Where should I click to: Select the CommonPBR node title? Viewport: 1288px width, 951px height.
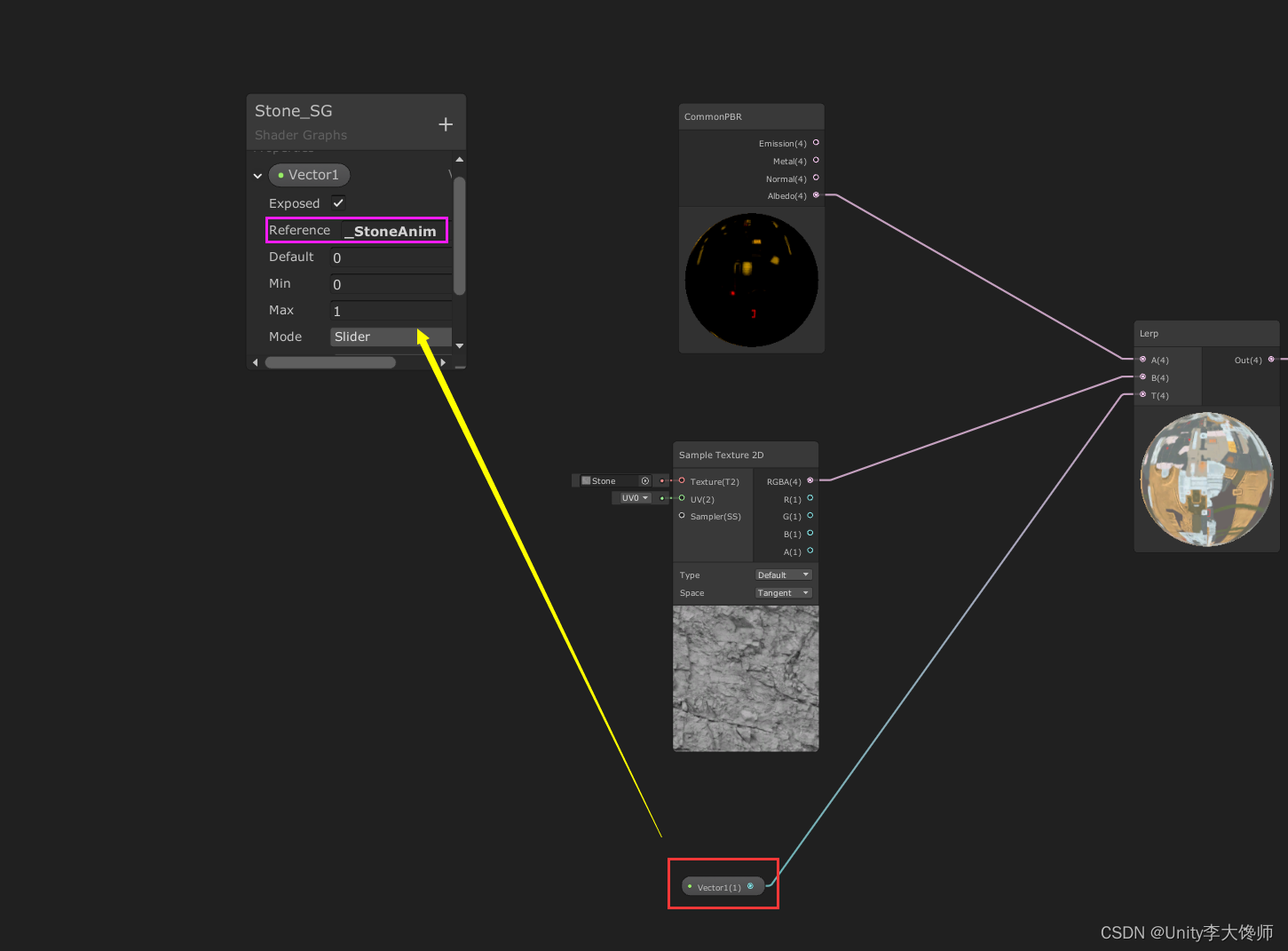click(x=713, y=116)
